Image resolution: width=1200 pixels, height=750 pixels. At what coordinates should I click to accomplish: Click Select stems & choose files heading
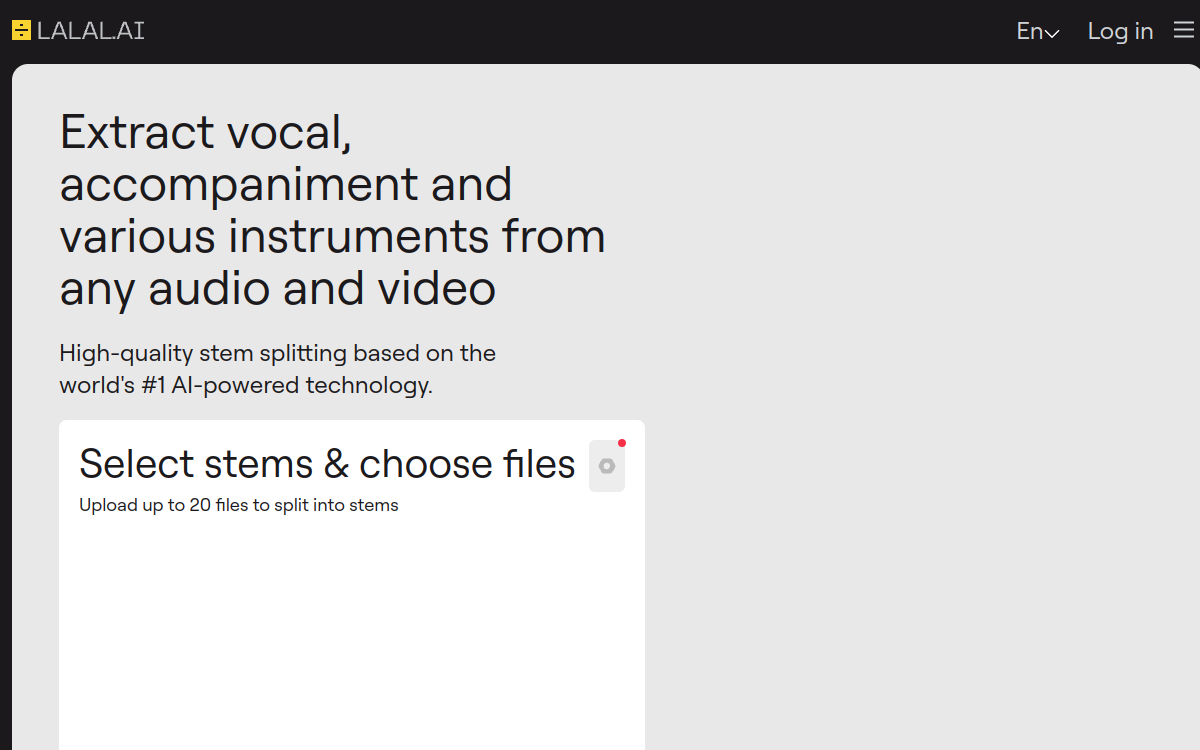[327, 463]
